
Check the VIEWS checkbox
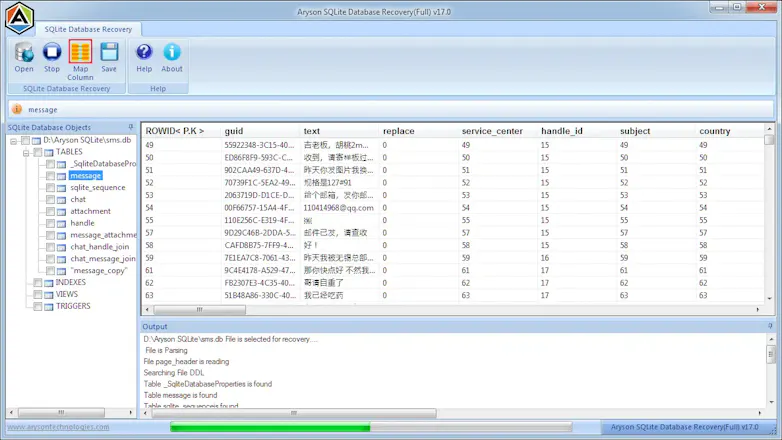[x=37, y=294]
